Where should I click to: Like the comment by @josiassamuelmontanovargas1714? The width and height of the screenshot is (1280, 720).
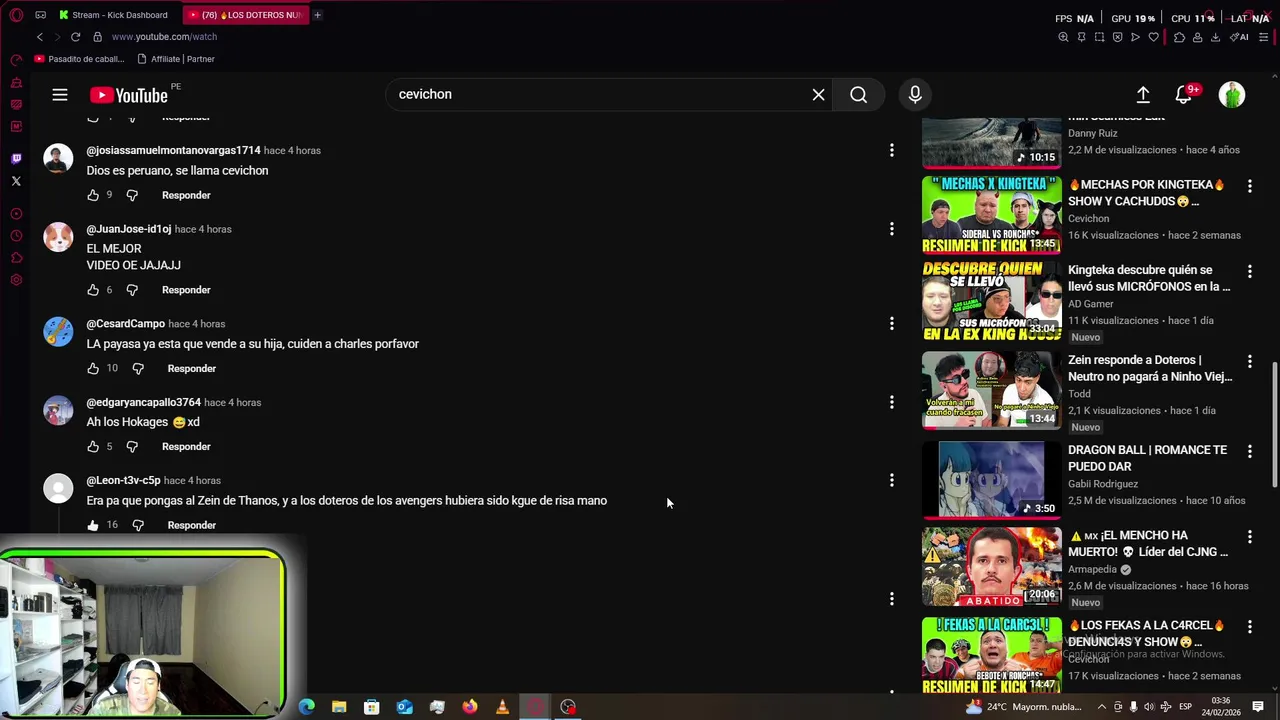[x=93, y=195]
